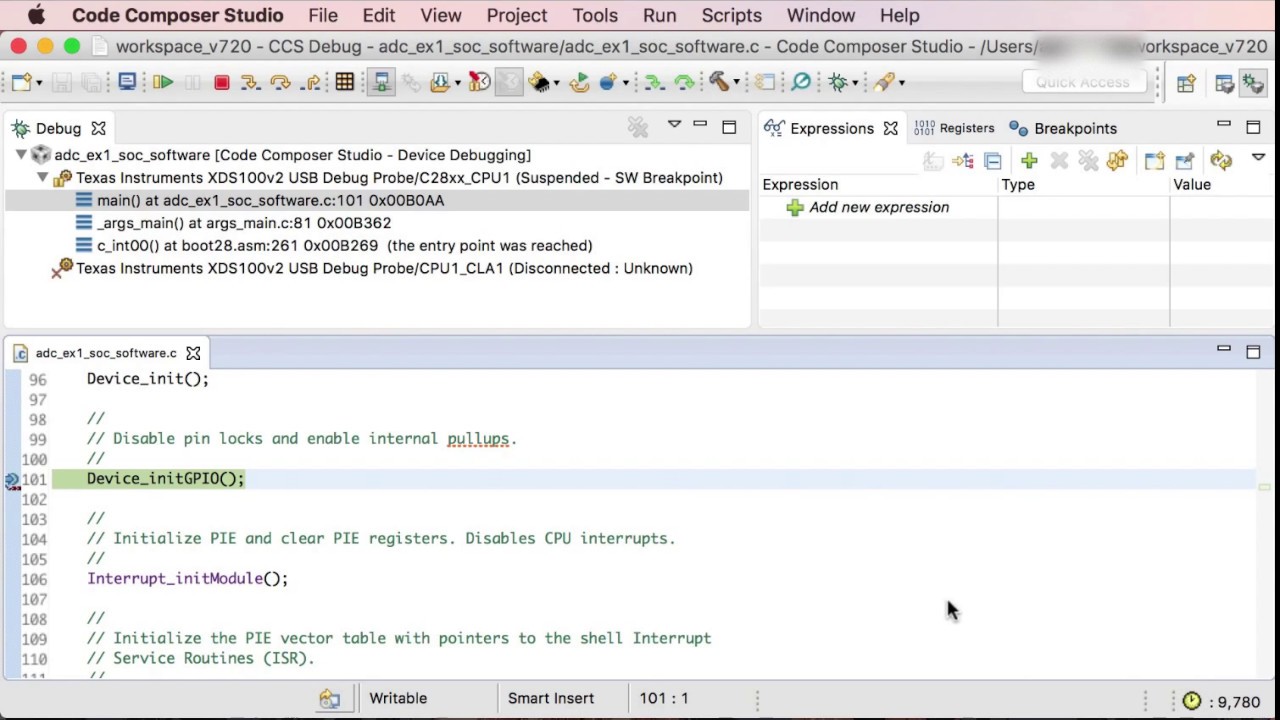Viewport: 1280px width, 720px height.
Task: Open the Build hammer dropdown arrow
Action: pos(736,83)
